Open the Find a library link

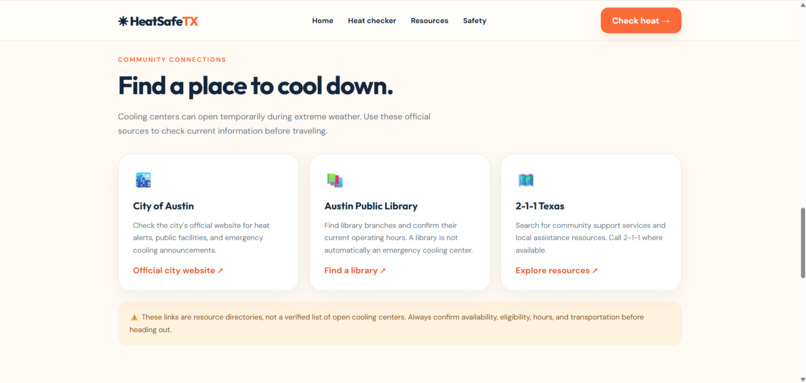pyautogui.click(x=355, y=270)
